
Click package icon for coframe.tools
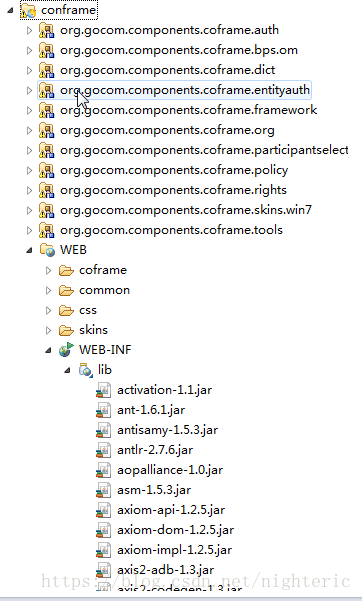pos(46,230)
